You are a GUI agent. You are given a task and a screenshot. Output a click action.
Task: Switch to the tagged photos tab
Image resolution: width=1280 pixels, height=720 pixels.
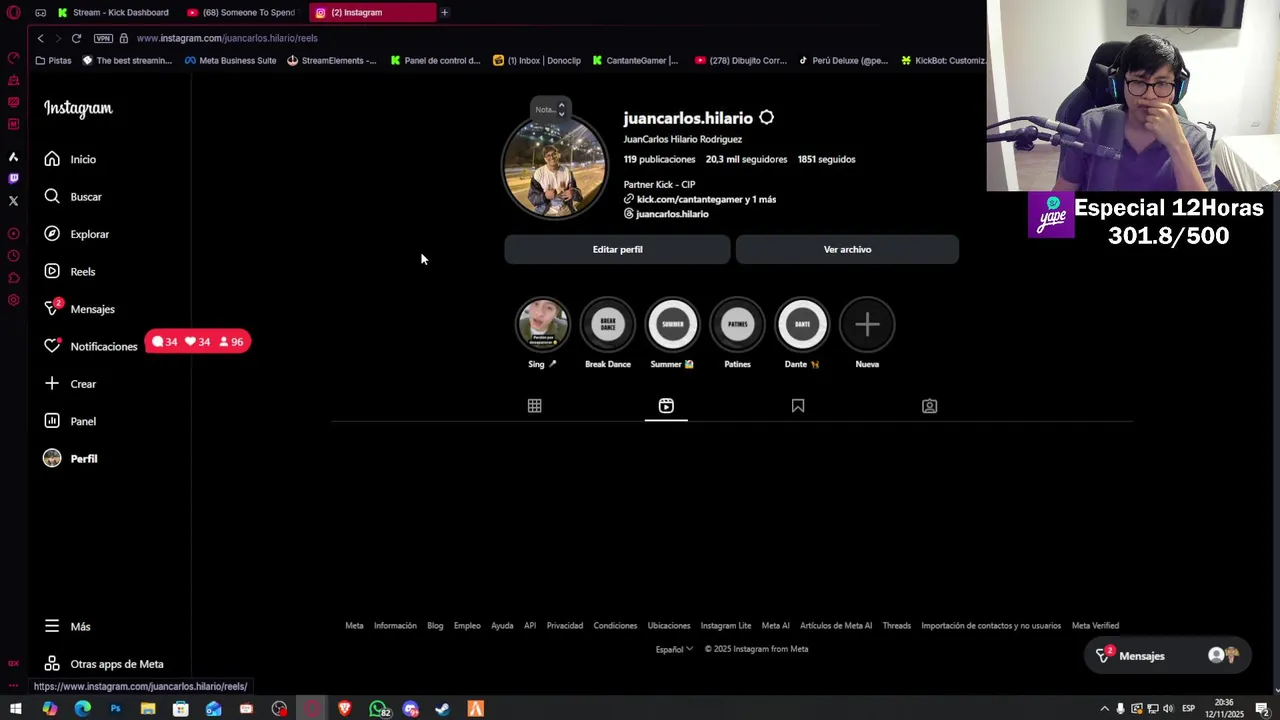point(930,406)
